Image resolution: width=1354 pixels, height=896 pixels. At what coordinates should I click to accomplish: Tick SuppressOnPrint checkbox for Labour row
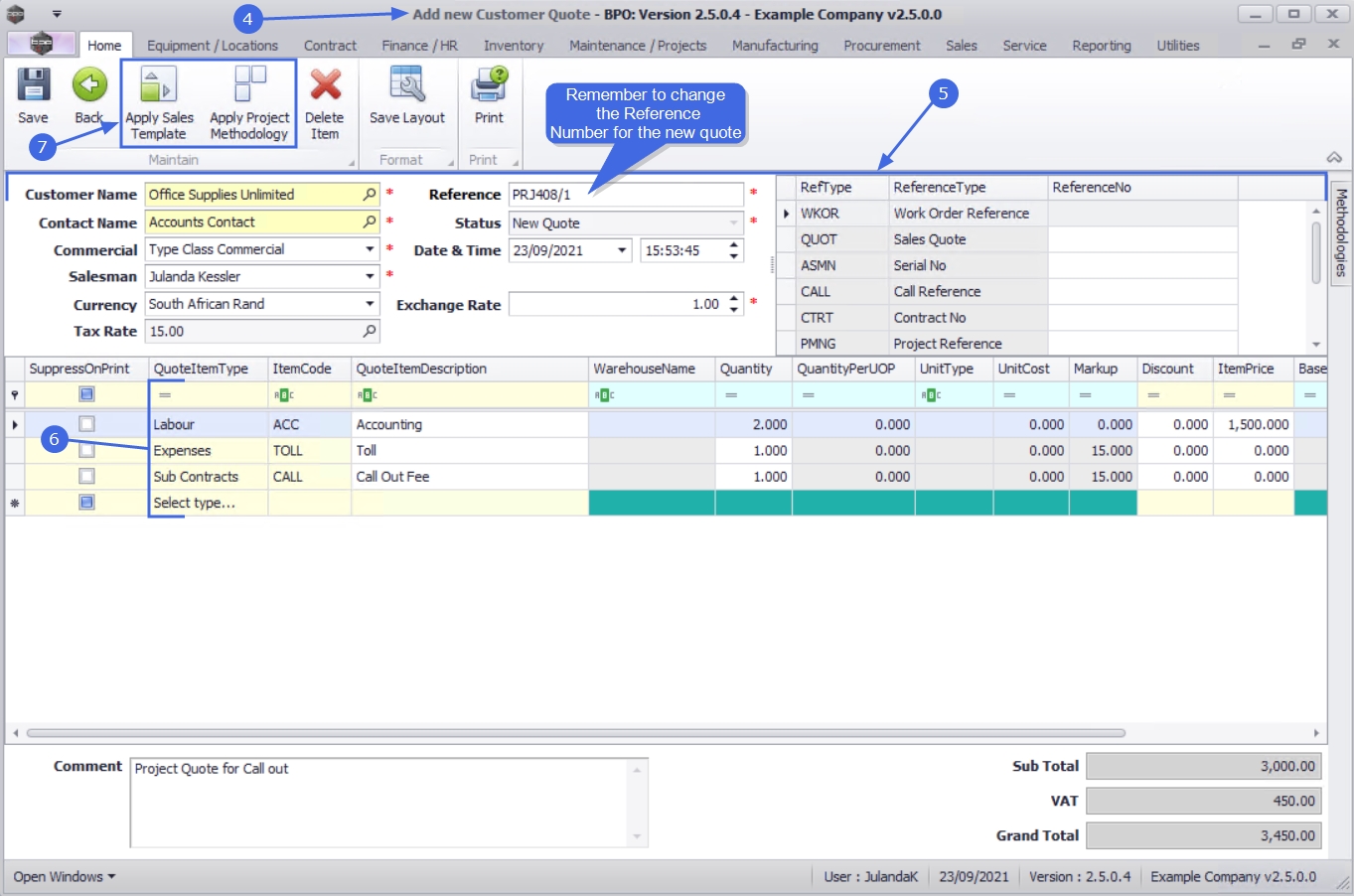(x=87, y=424)
